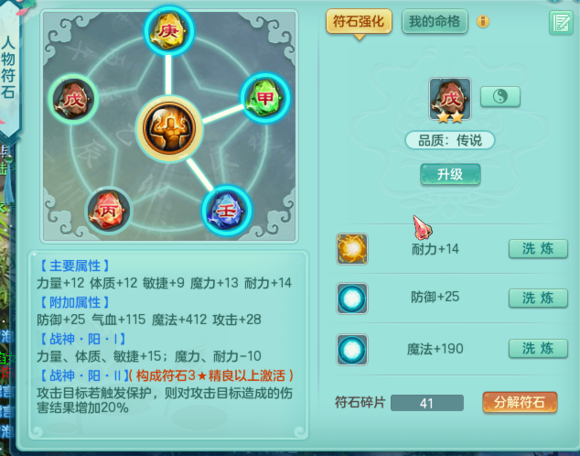Click 洗炼 beside 魔法+190
The width and height of the screenshot is (580, 456).
coord(538,348)
